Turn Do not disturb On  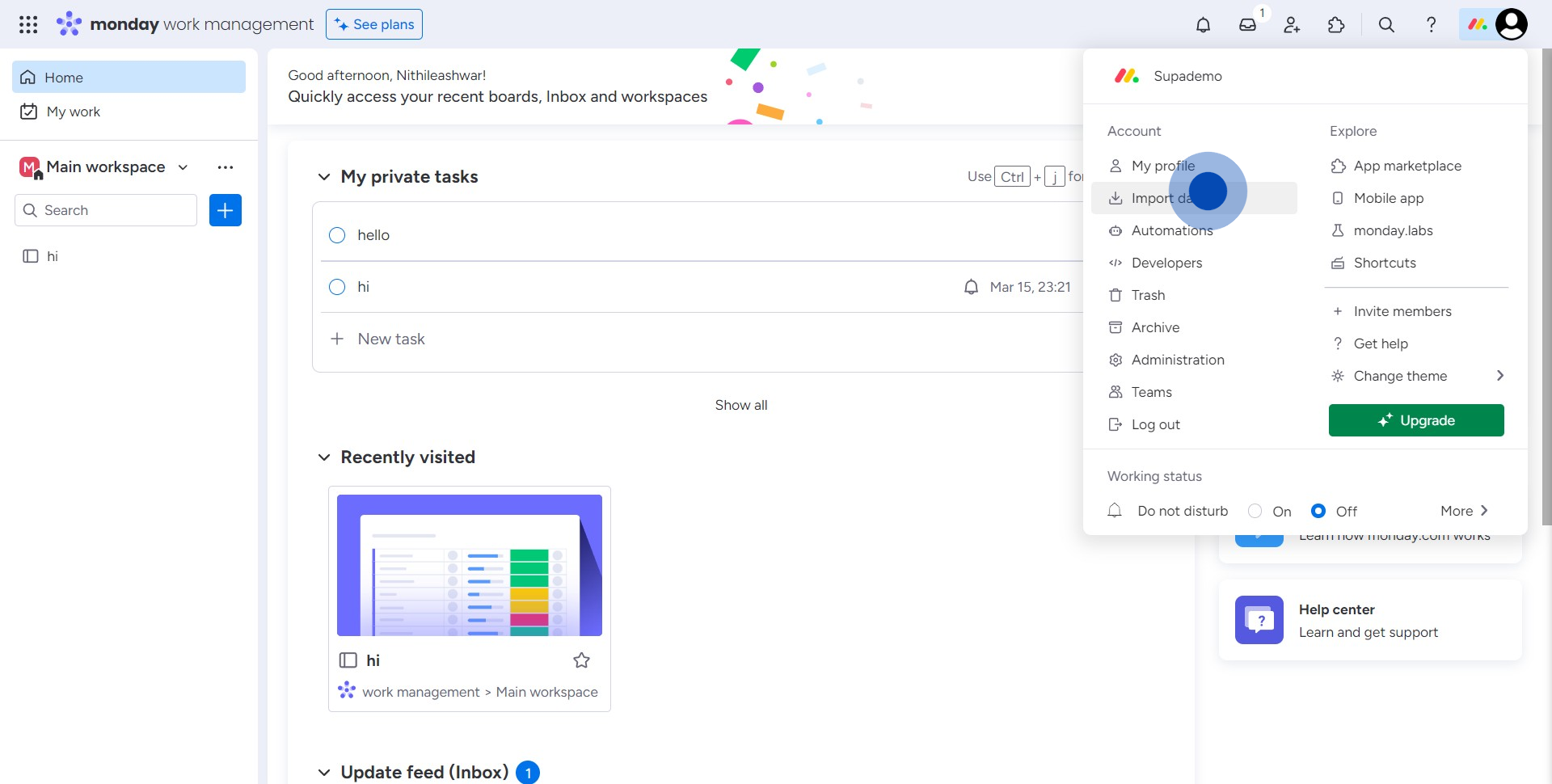point(1255,511)
